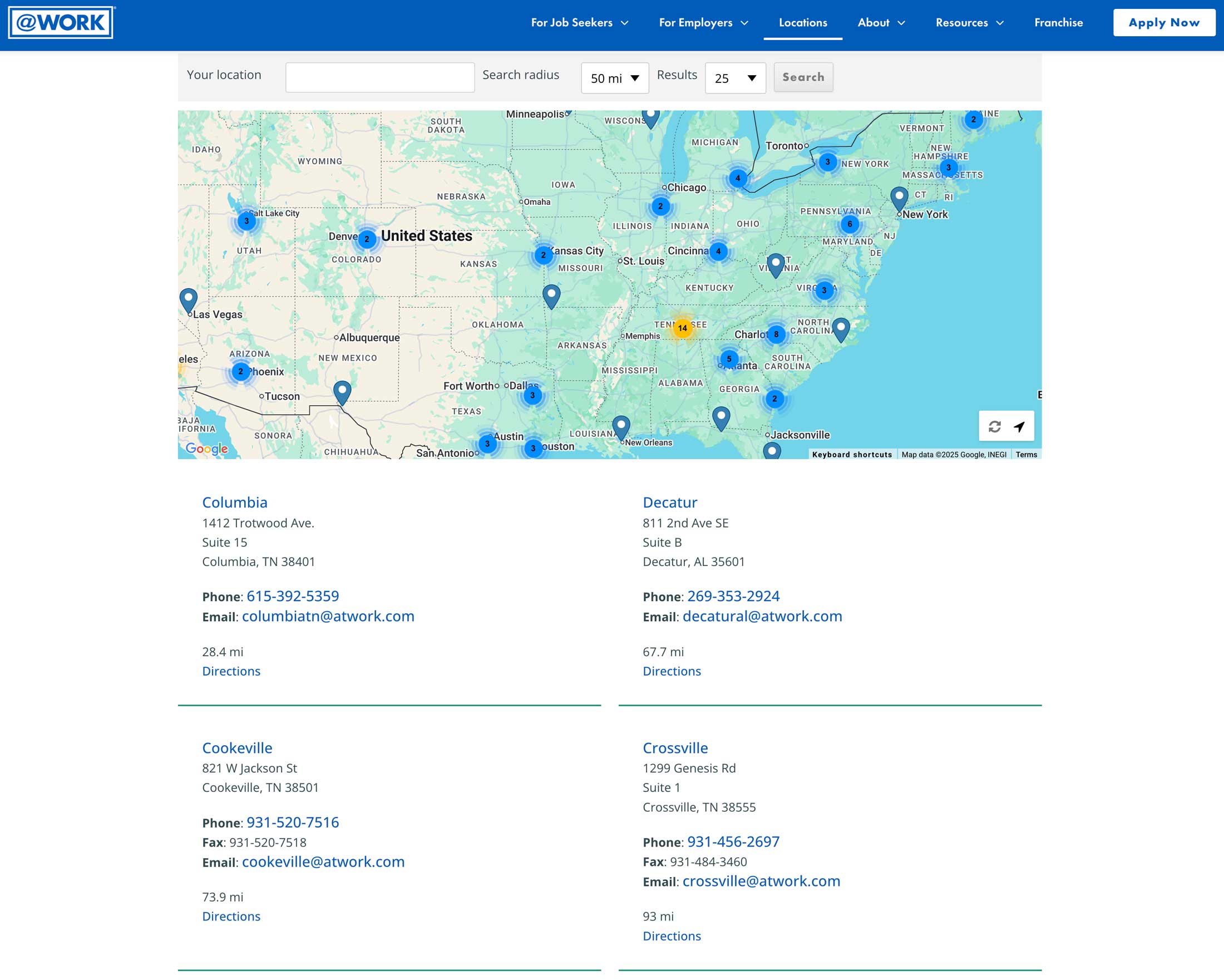Click the map refresh/reset icon
The image size is (1224, 980).
[x=994, y=426]
